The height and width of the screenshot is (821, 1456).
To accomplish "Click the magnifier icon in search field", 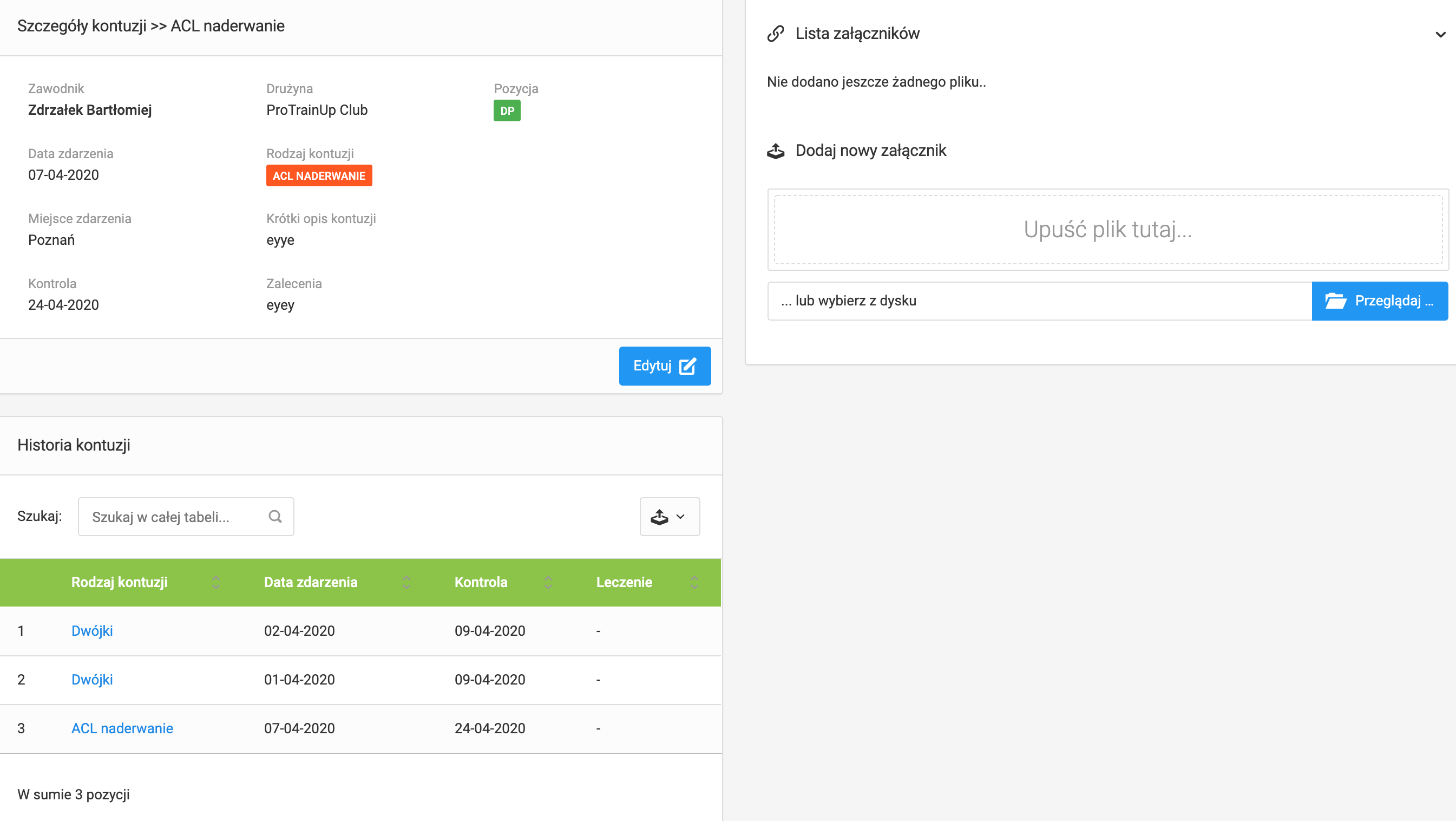I will [x=276, y=516].
